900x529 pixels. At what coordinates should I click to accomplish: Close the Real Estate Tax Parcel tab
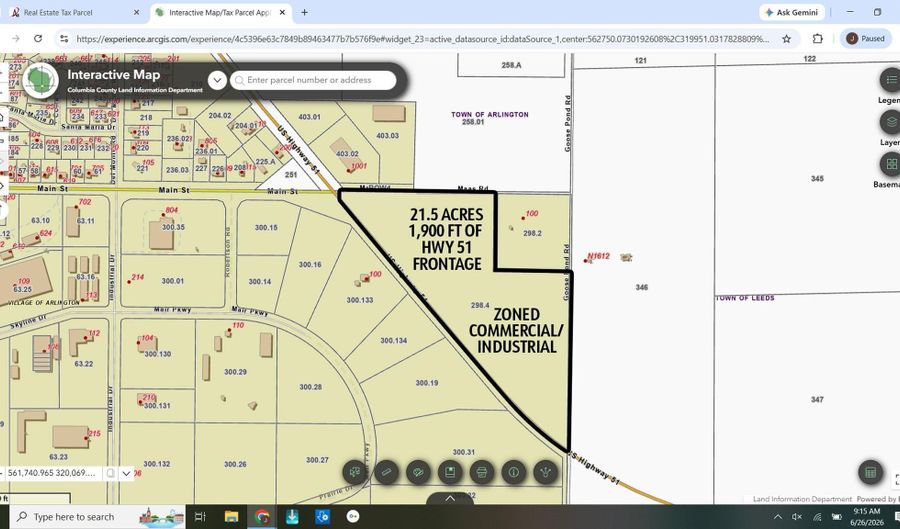point(137,12)
